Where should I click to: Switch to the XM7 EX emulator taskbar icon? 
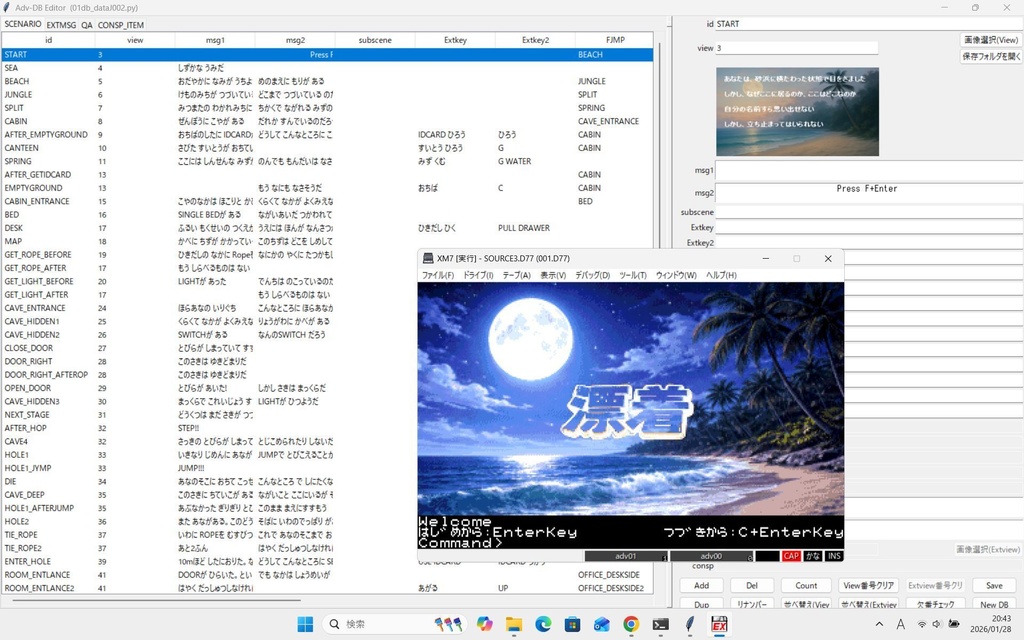[719, 624]
